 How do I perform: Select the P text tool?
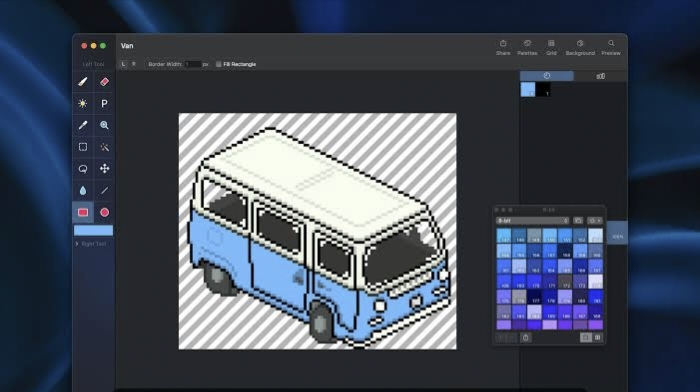tap(104, 104)
